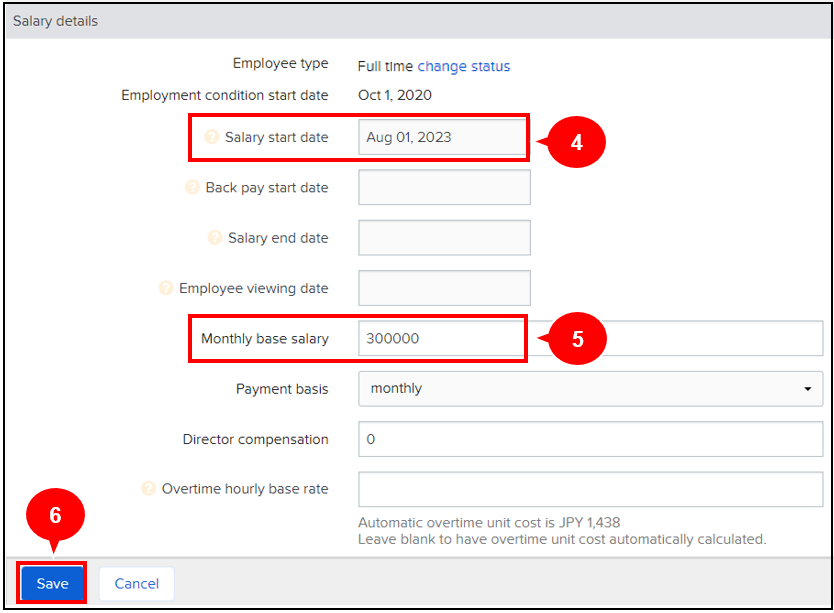Focus the Overtime hourly base rate textbox
The height and width of the screenshot is (613, 834).
coord(590,489)
